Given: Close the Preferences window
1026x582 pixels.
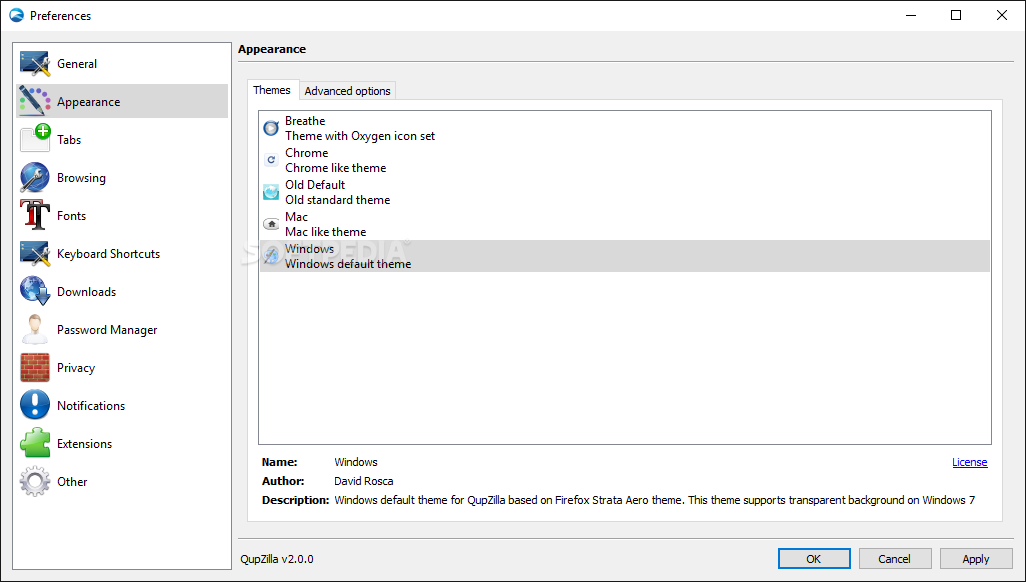Looking at the screenshot, I should click(x=1002, y=15).
